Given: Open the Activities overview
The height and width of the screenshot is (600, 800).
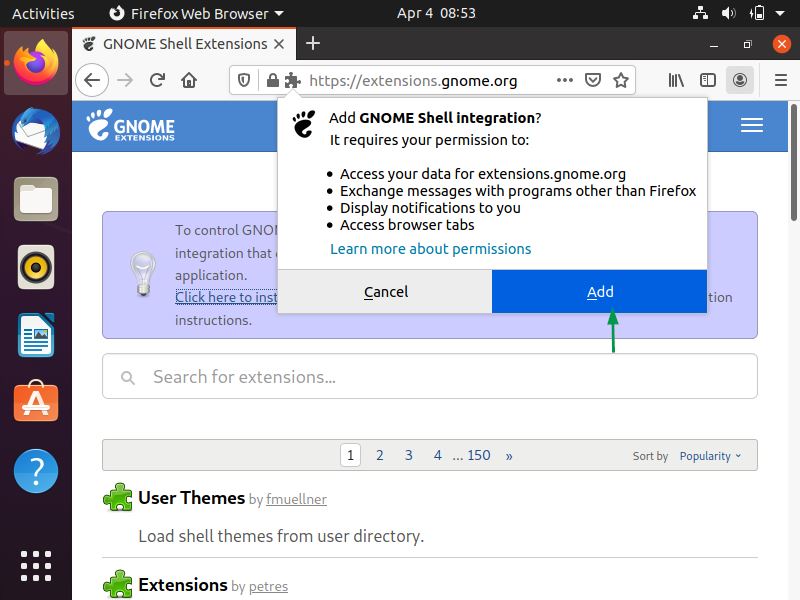Looking at the screenshot, I should pos(43,13).
